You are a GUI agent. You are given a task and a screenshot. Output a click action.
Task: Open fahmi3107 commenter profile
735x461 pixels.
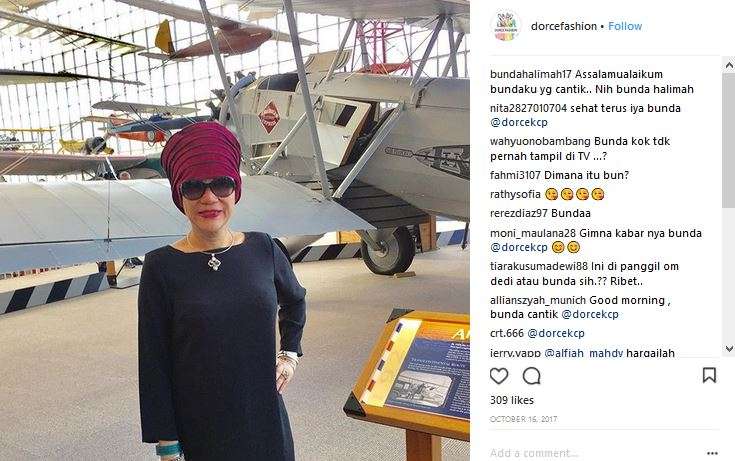click(515, 175)
